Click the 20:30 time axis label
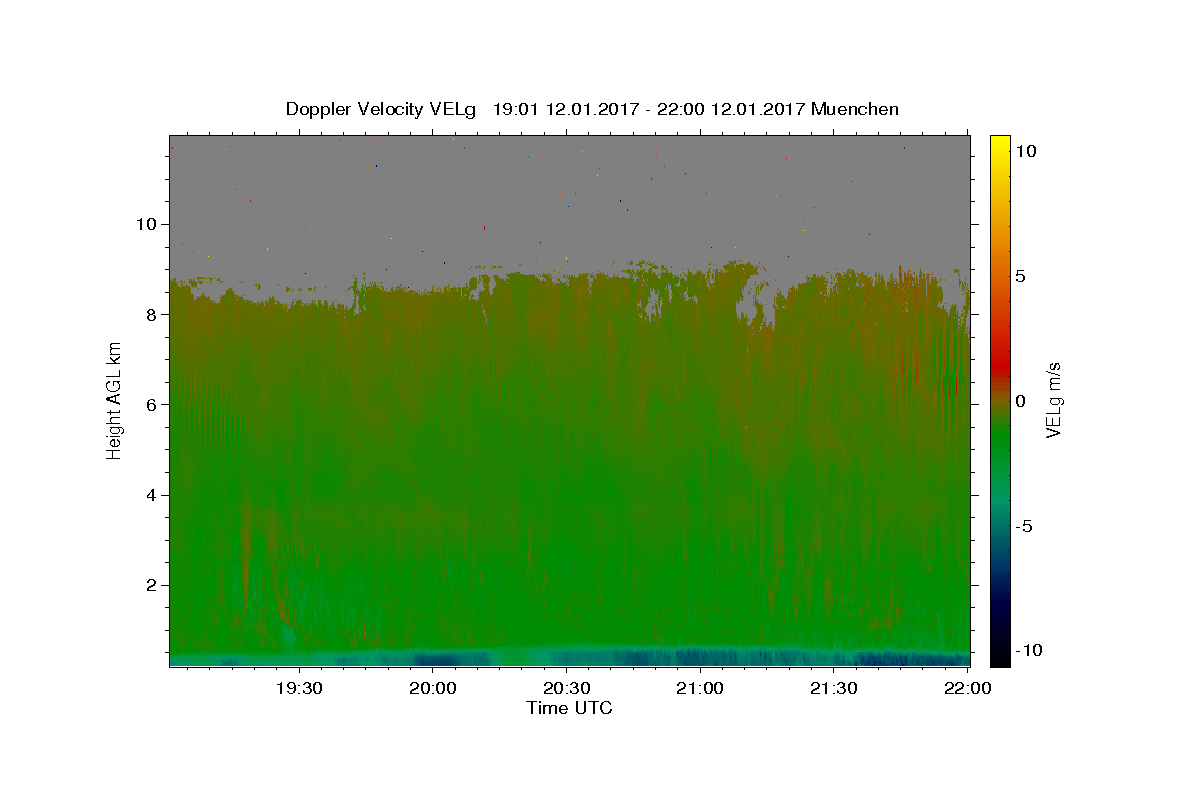The height and width of the screenshot is (800, 1200). pos(566,688)
